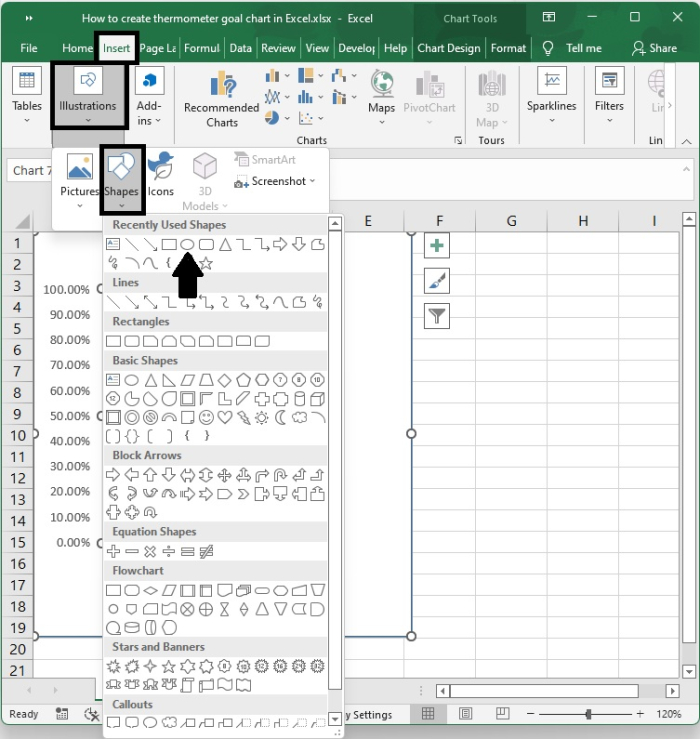The height and width of the screenshot is (739, 700).
Task: Click the Chart Elements plus button
Action: coord(436,246)
